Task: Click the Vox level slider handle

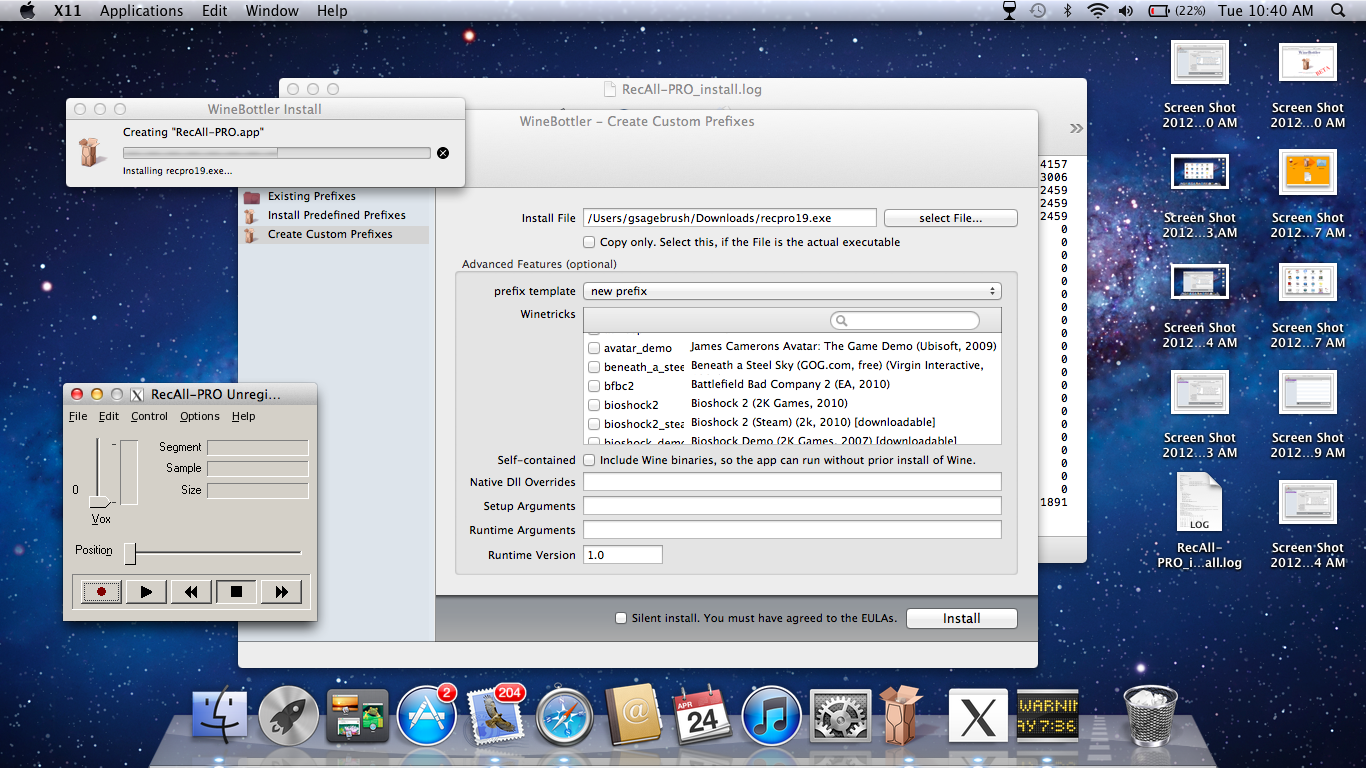Action: (x=100, y=501)
